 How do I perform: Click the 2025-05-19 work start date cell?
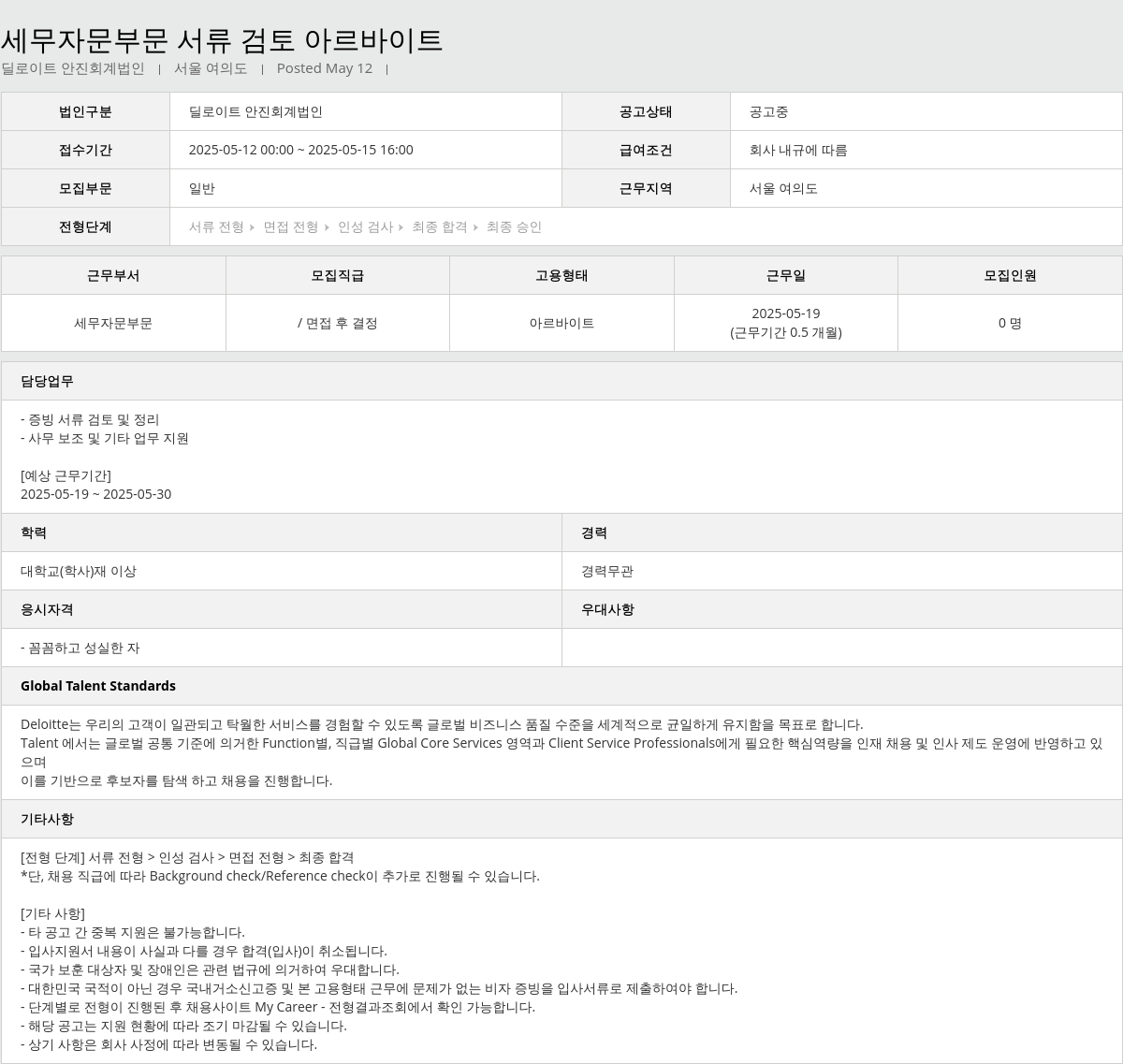tap(786, 323)
